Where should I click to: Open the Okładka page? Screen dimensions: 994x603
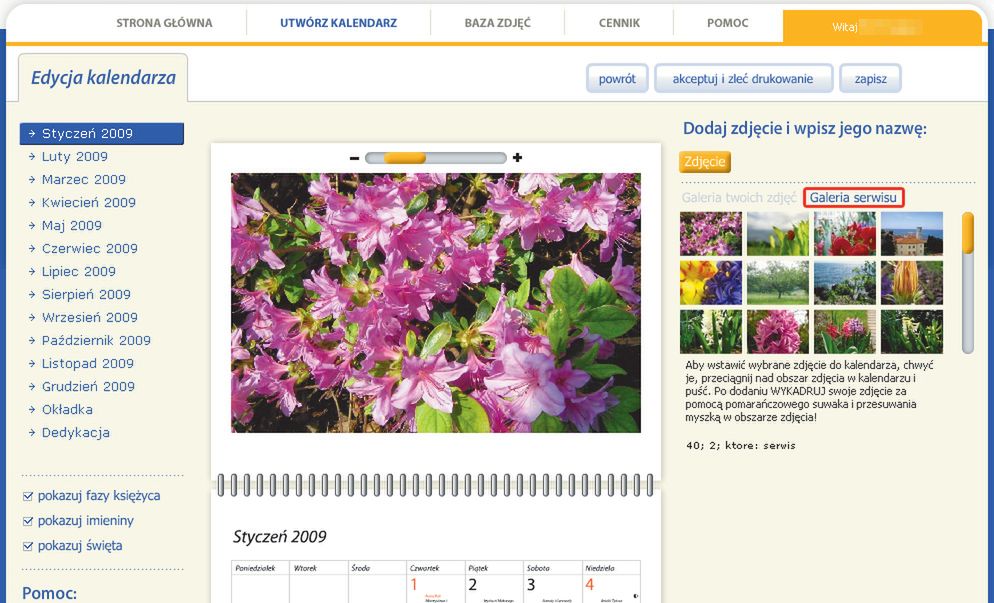click(67, 410)
